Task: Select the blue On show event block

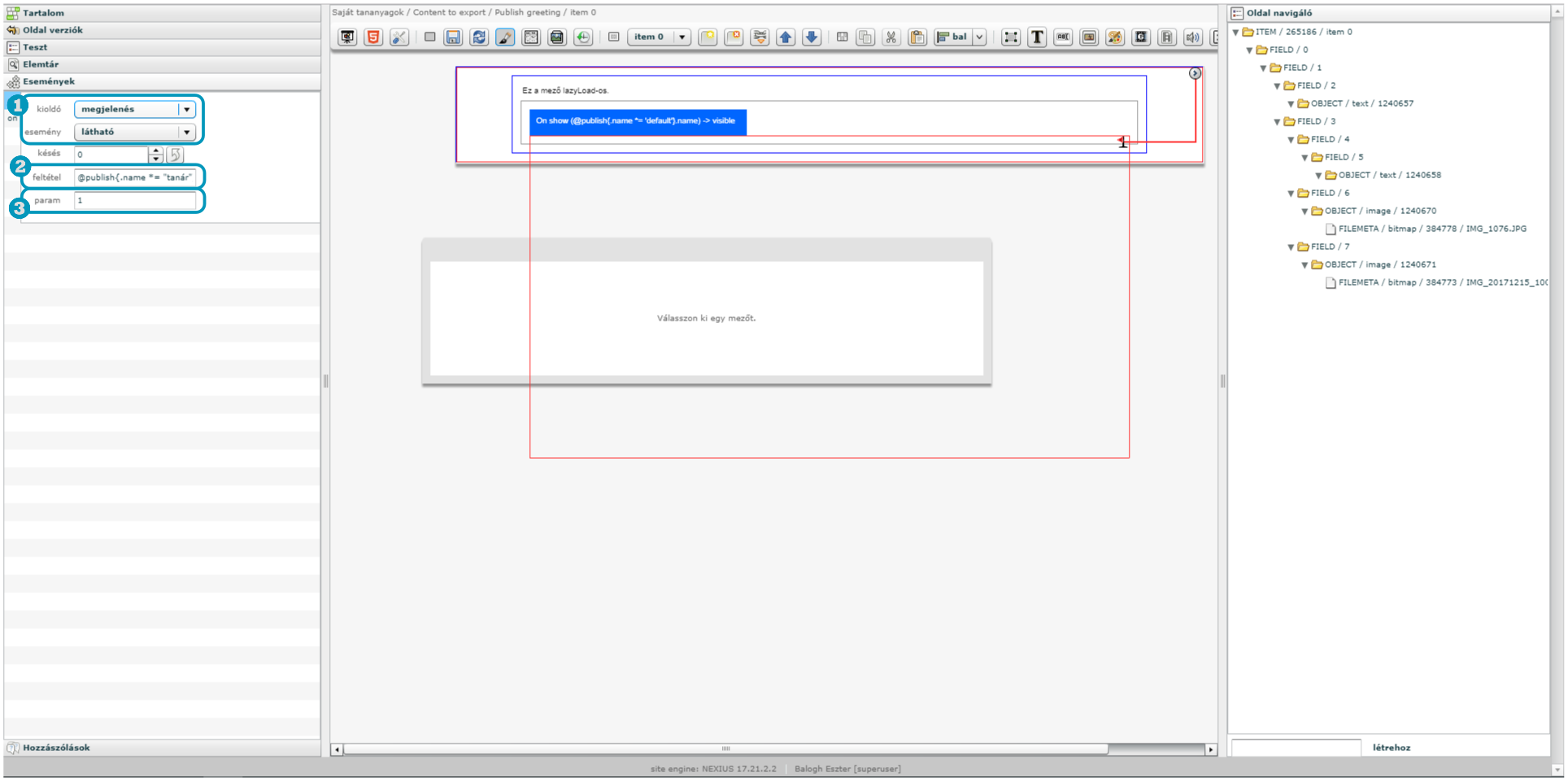Action: tap(637, 121)
